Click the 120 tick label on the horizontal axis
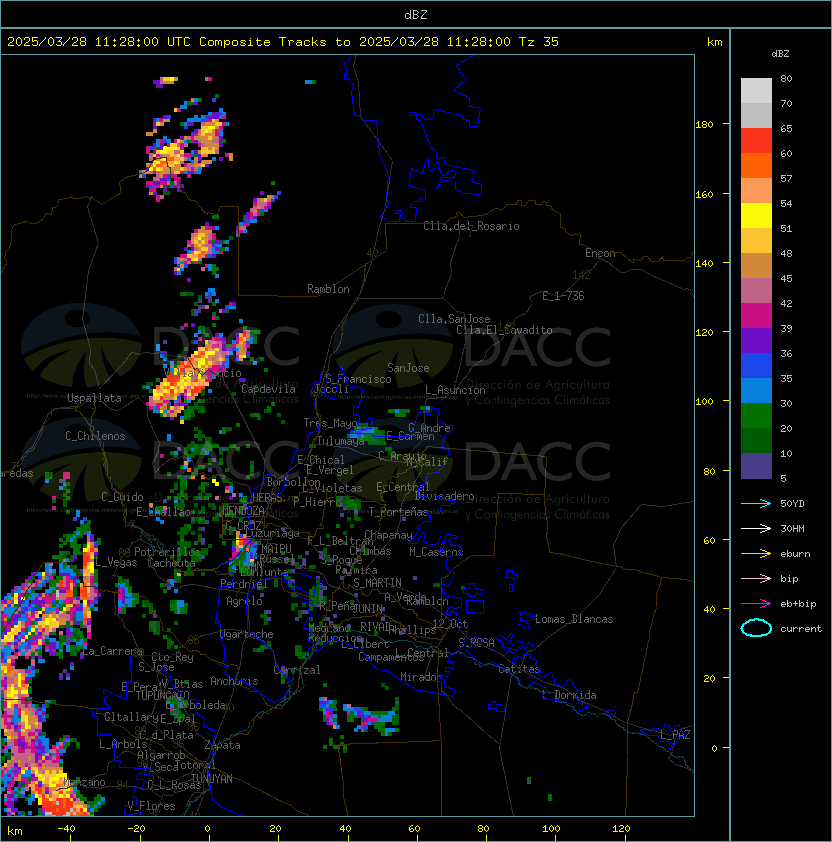This screenshot has width=832, height=842. pyautogui.click(x=620, y=829)
